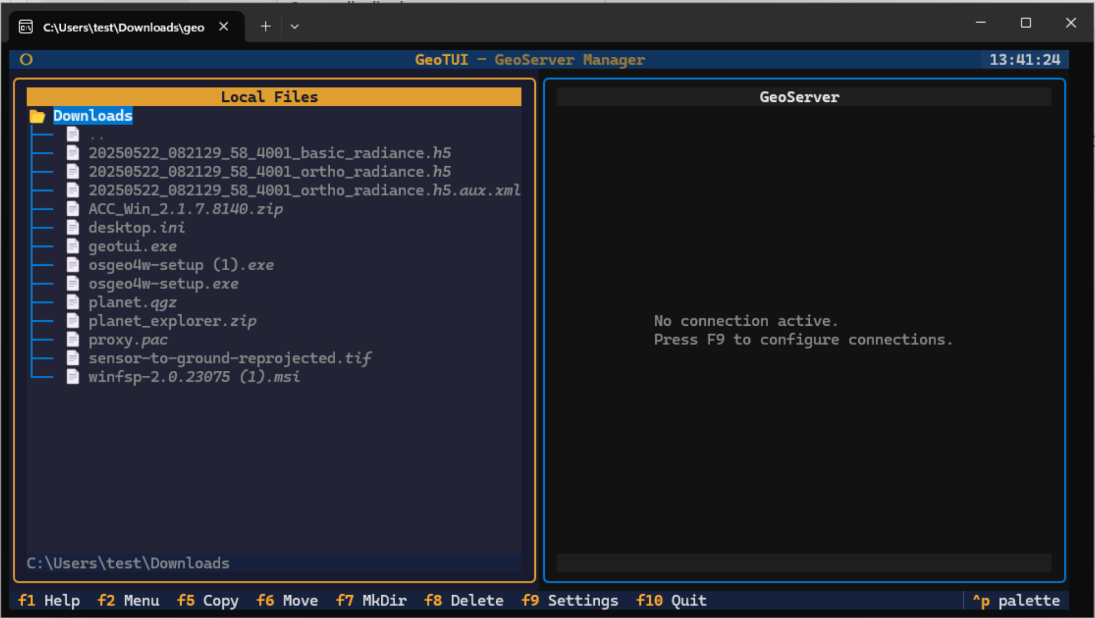Click the file icon beside planet_explorer.zip
The height and width of the screenshot is (618, 1095).
tap(73, 321)
